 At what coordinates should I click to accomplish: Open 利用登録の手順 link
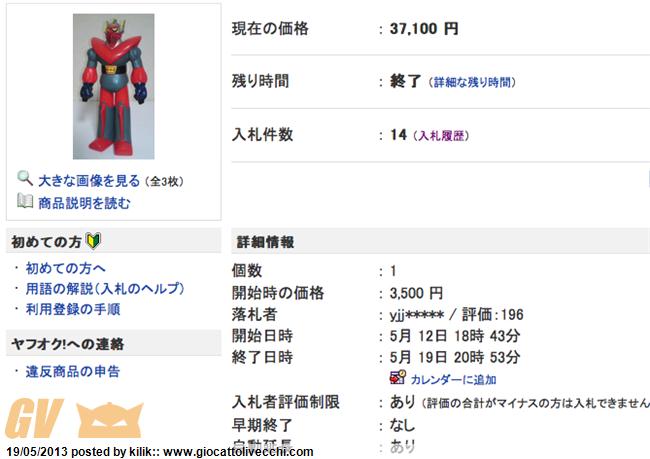[73, 309]
